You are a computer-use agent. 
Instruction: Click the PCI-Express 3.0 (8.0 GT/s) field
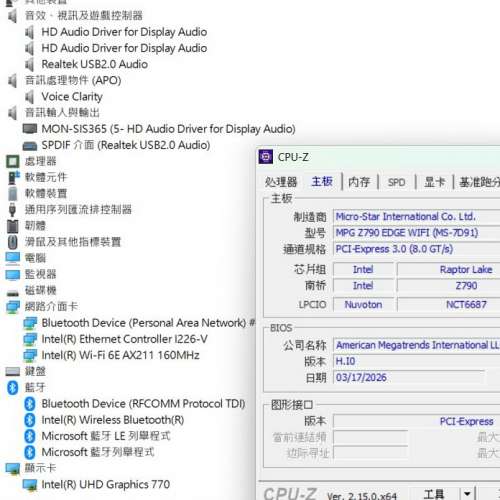[x=417, y=249]
